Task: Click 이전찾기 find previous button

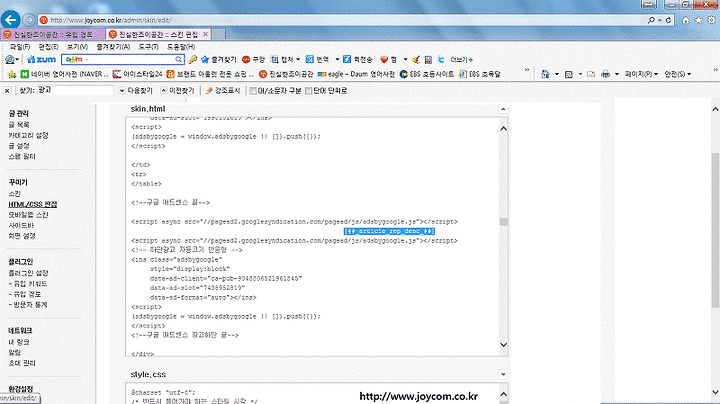Action: click(178, 90)
